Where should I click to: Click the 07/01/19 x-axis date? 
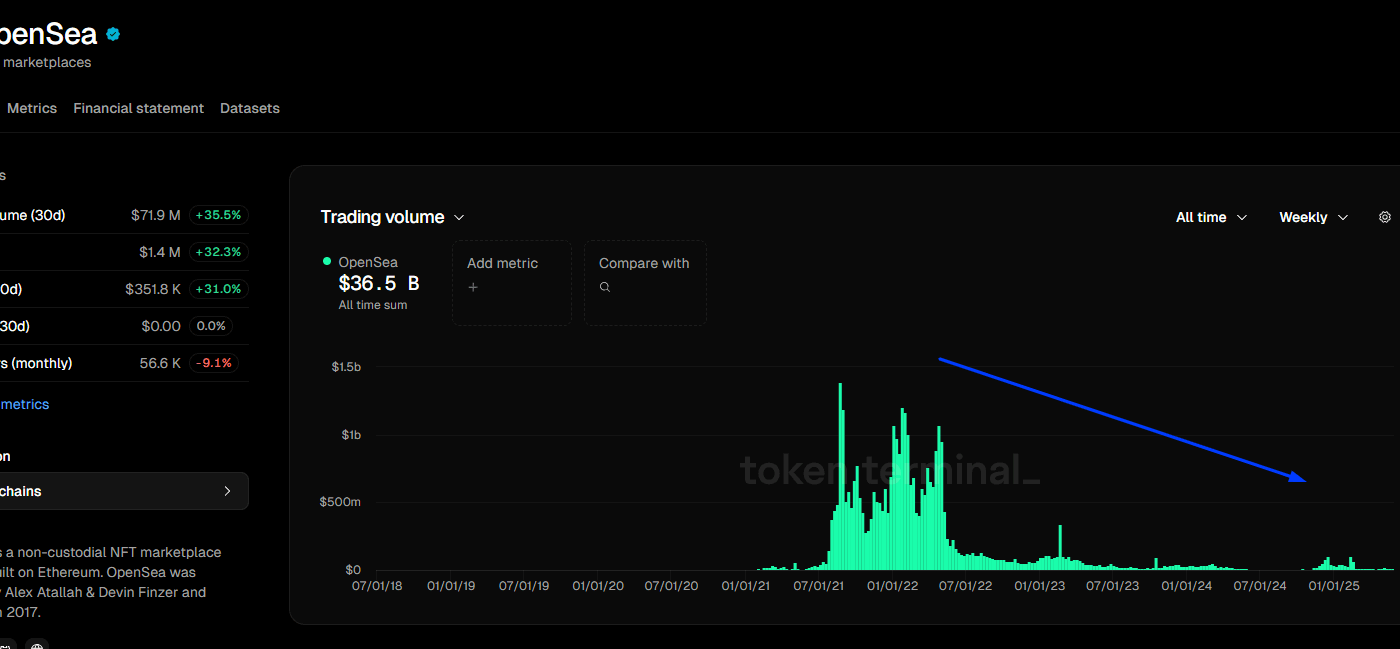coord(524,586)
